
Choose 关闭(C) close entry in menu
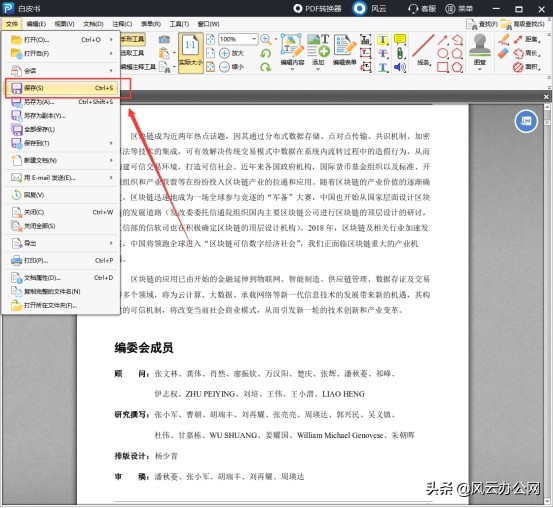click(x=61, y=212)
